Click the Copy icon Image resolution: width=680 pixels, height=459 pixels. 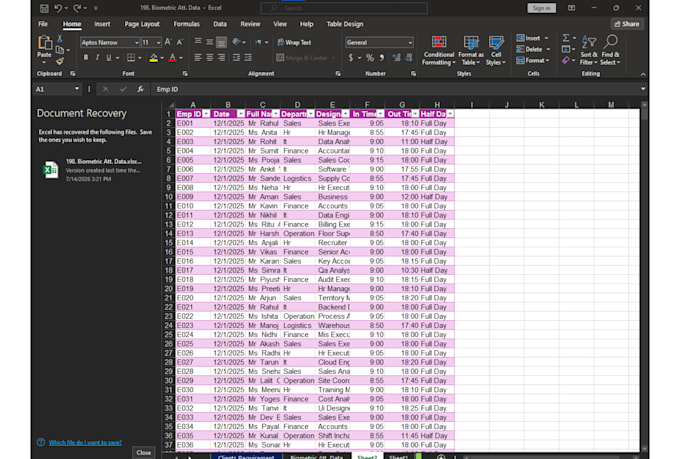click(x=60, y=50)
